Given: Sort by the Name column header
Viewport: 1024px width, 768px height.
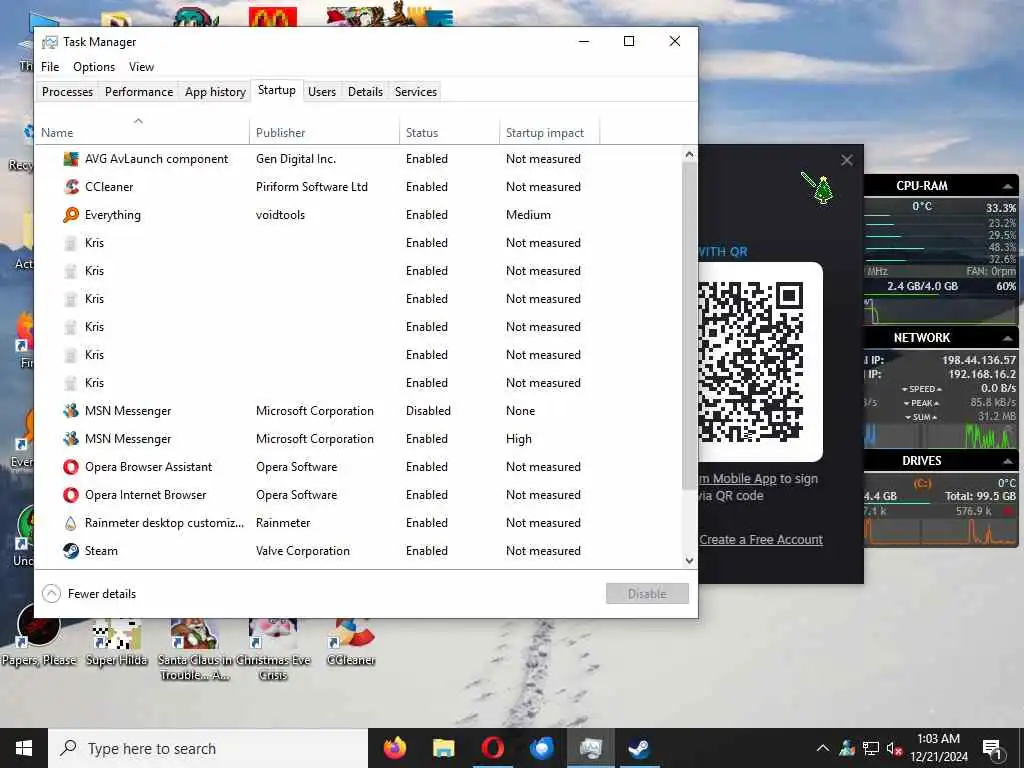Looking at the screenshot, I should [x=142, y=133].
